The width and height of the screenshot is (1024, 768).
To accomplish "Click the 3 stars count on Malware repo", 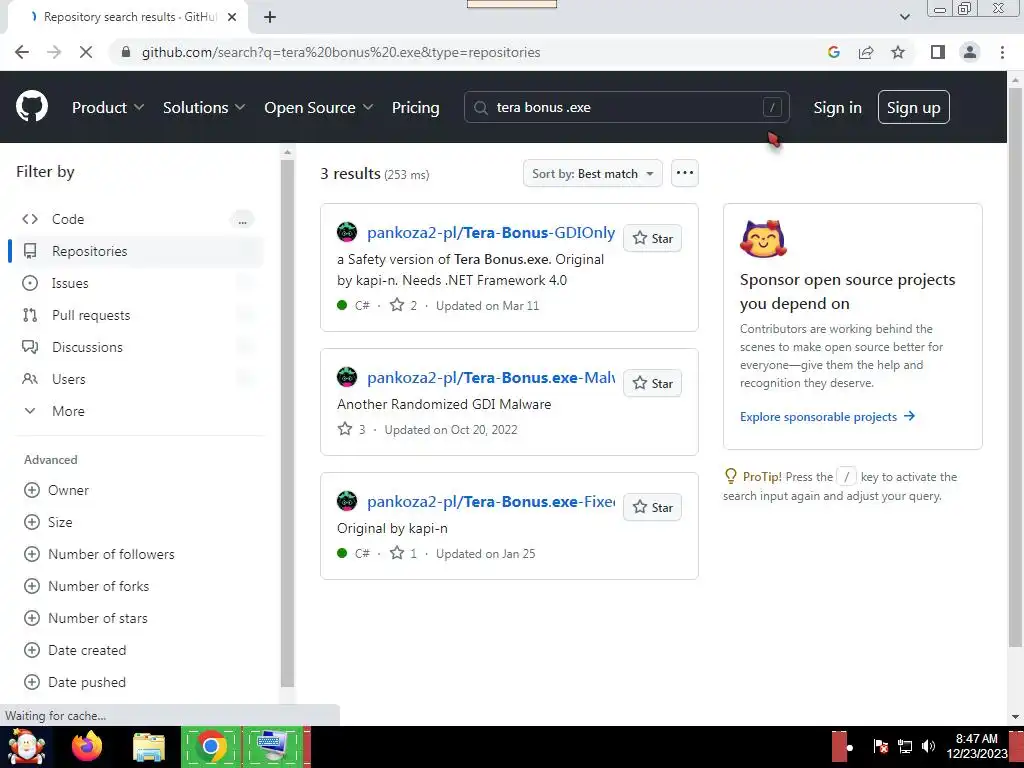I will 352,429.
